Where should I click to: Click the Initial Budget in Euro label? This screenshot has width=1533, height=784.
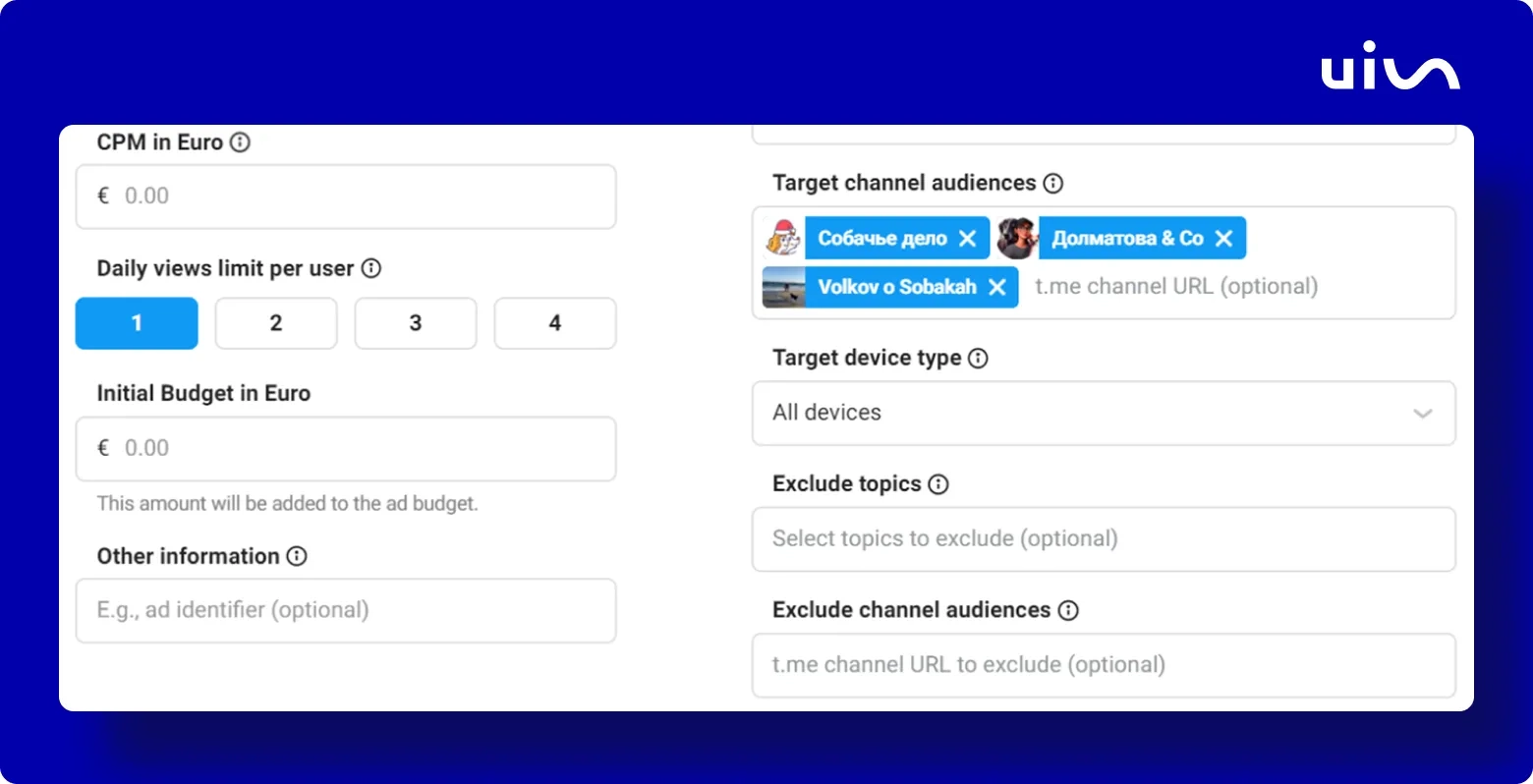pyautogui.click(x=203, y=393)
